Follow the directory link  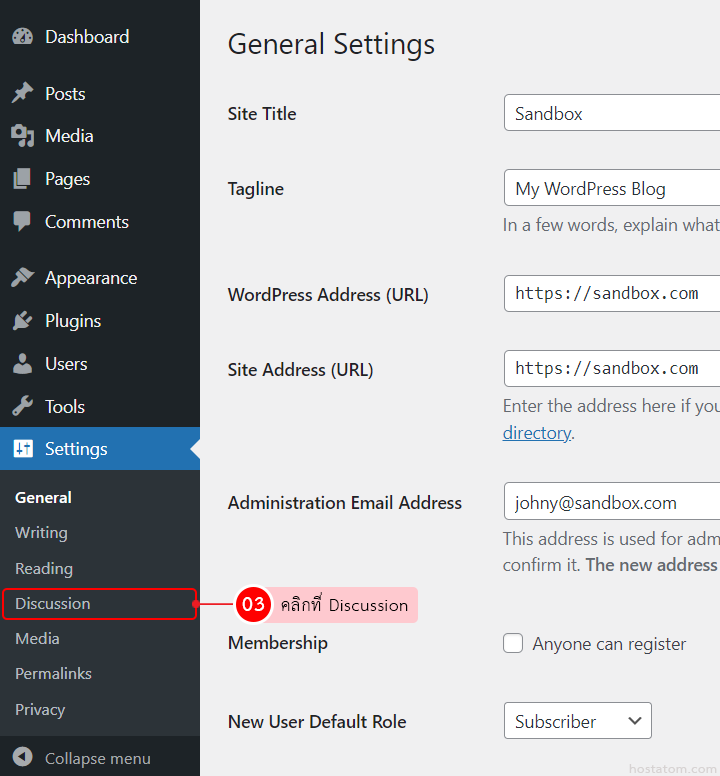click(536, 433)
